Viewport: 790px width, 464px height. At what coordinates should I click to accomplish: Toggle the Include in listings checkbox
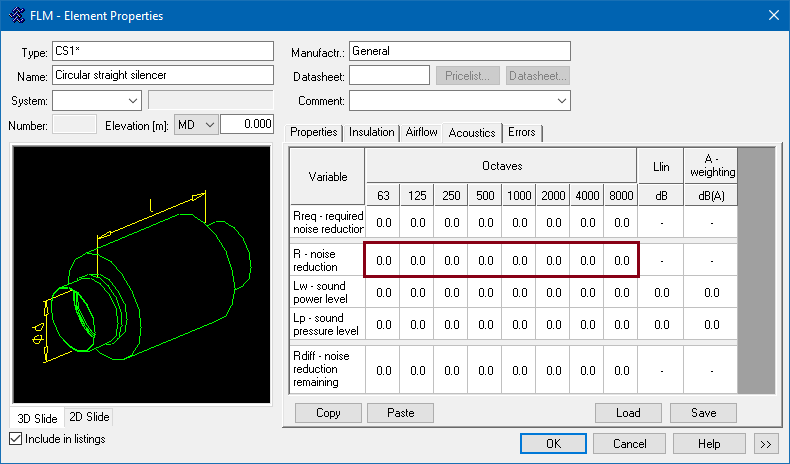[16, 439]
